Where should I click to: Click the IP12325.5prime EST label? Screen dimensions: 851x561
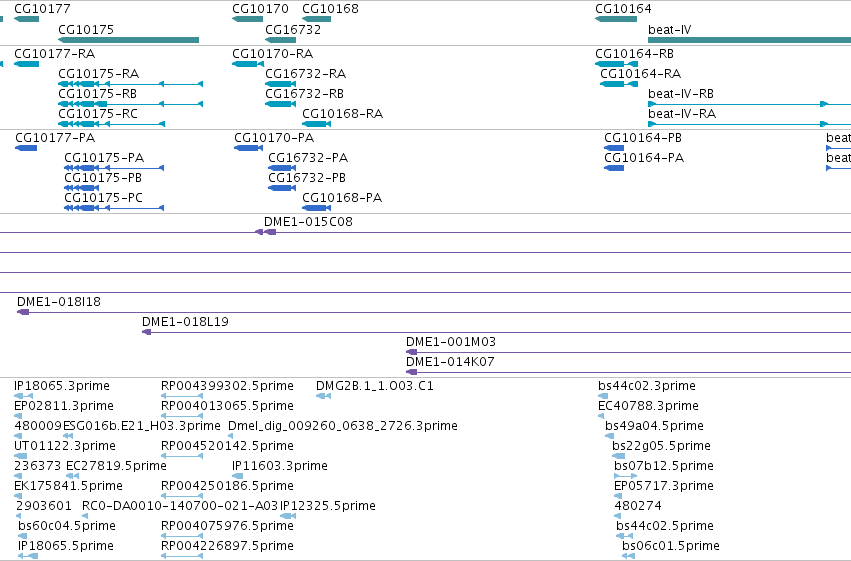328,507
